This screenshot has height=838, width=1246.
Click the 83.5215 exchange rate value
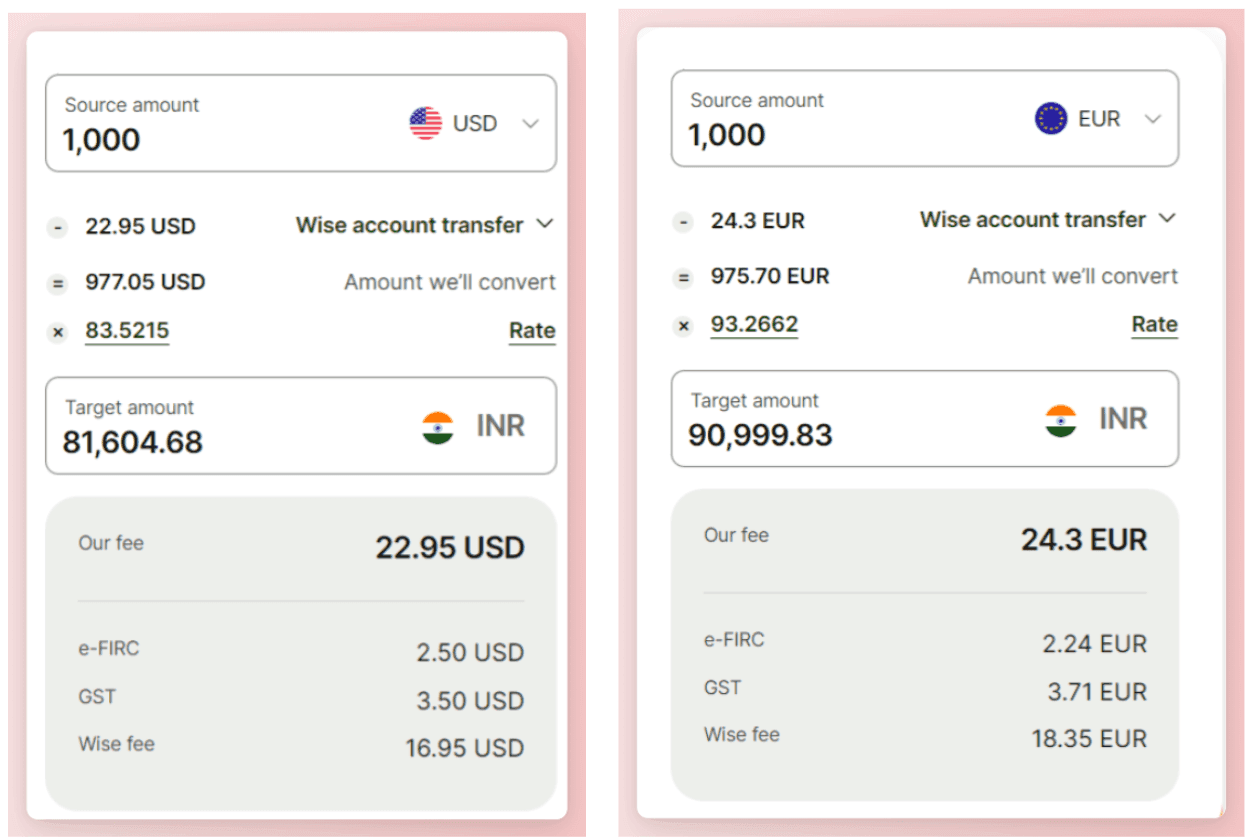pos(126,330)
